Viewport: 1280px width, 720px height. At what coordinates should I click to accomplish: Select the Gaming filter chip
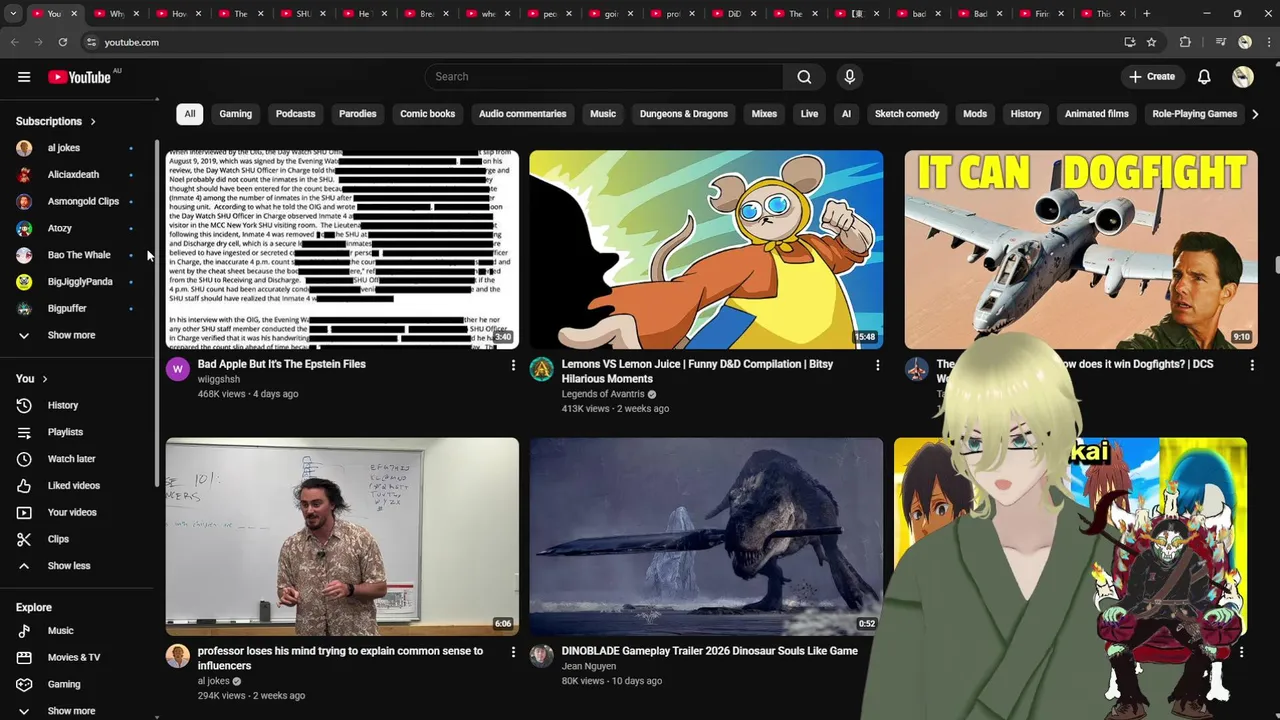tap(236, 114)
